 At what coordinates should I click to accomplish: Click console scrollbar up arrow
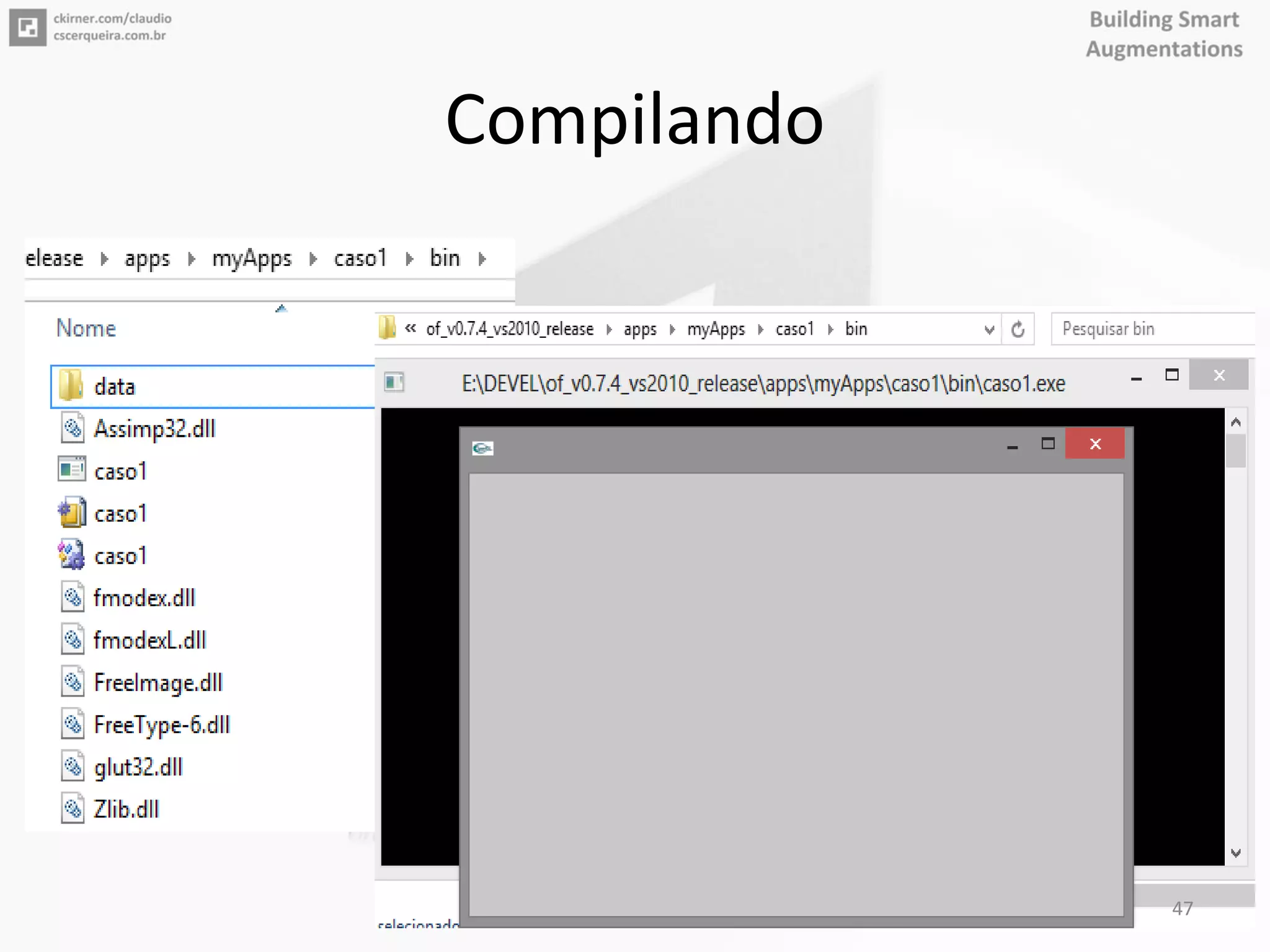click(1235, 422)
